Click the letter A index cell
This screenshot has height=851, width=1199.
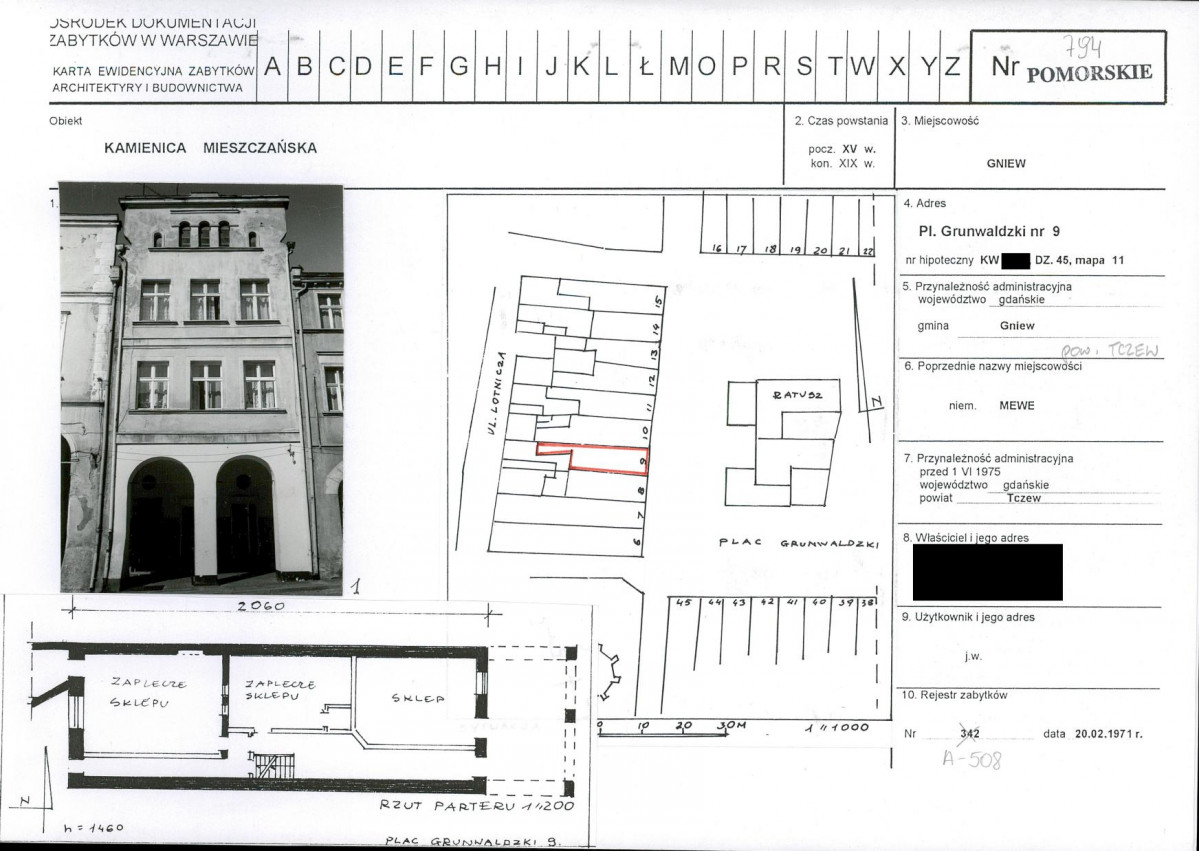coord(272,67)
